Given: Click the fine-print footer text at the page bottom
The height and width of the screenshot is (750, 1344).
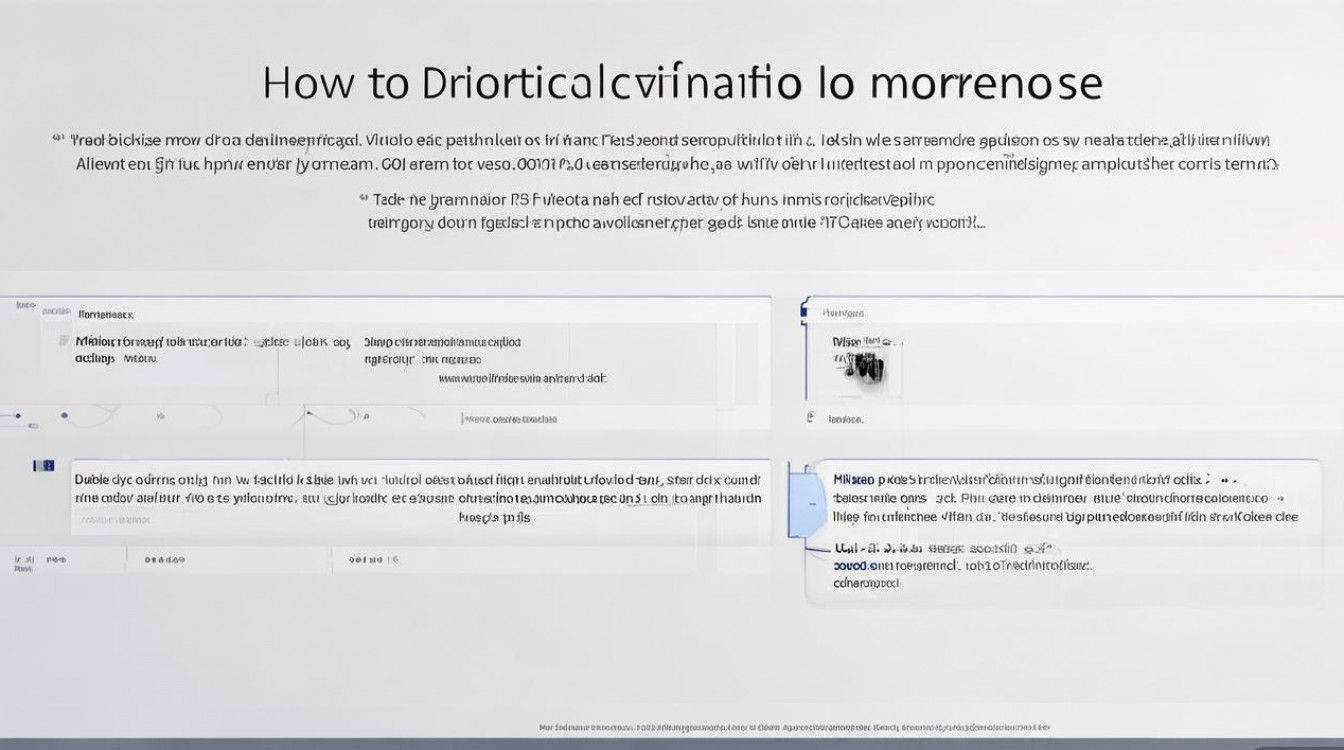Looking at the screenshot, I should (794, 728).
